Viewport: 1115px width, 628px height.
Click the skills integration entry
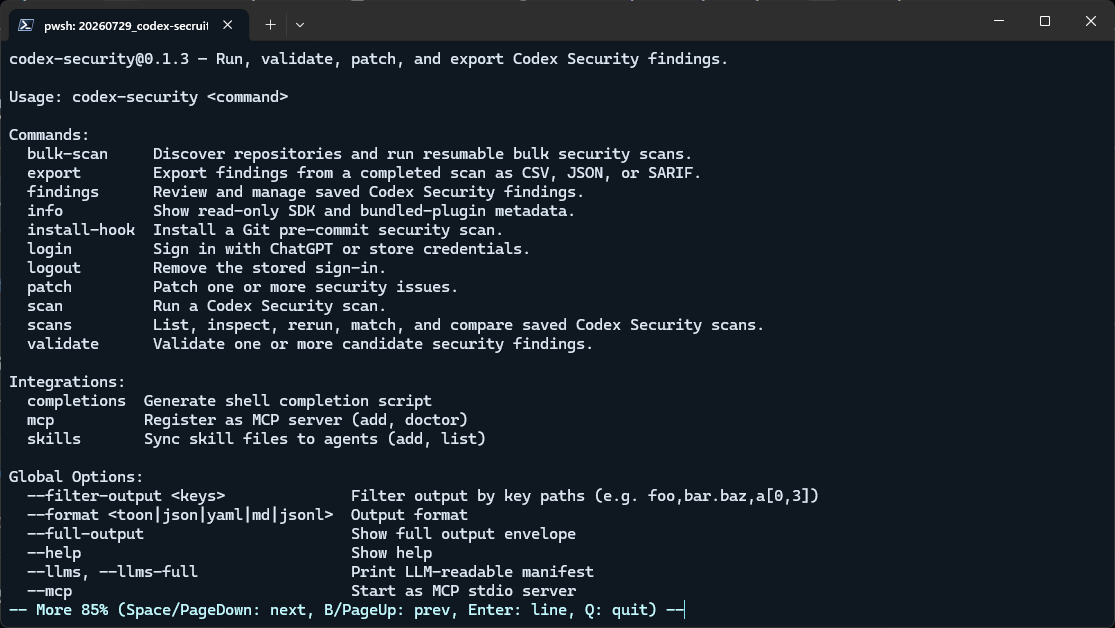54,439
